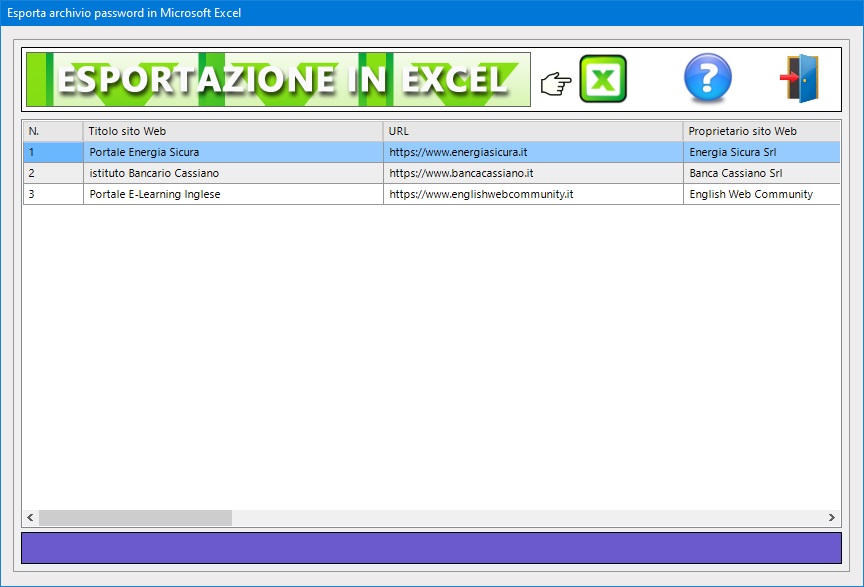This screenshot has width=864, height=587.
Task: Click the purple progress bar
Action: tap(431, 548)
